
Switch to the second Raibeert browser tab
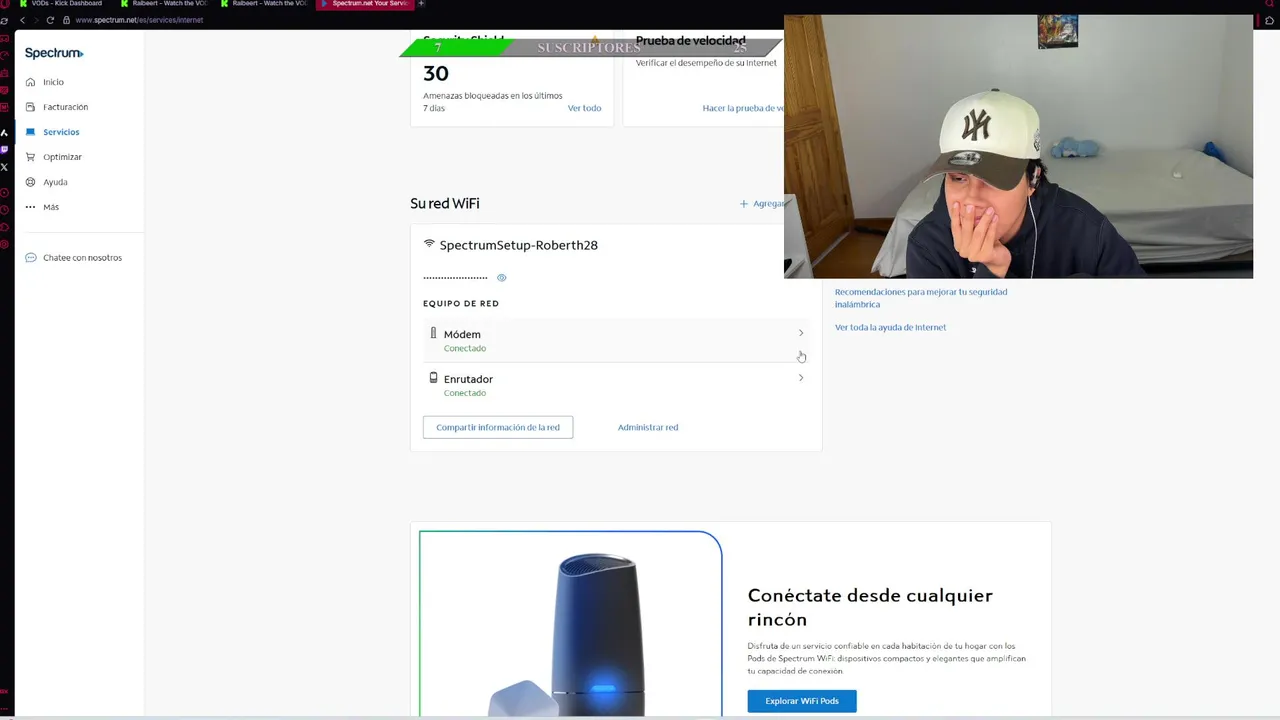coord(264,4)
